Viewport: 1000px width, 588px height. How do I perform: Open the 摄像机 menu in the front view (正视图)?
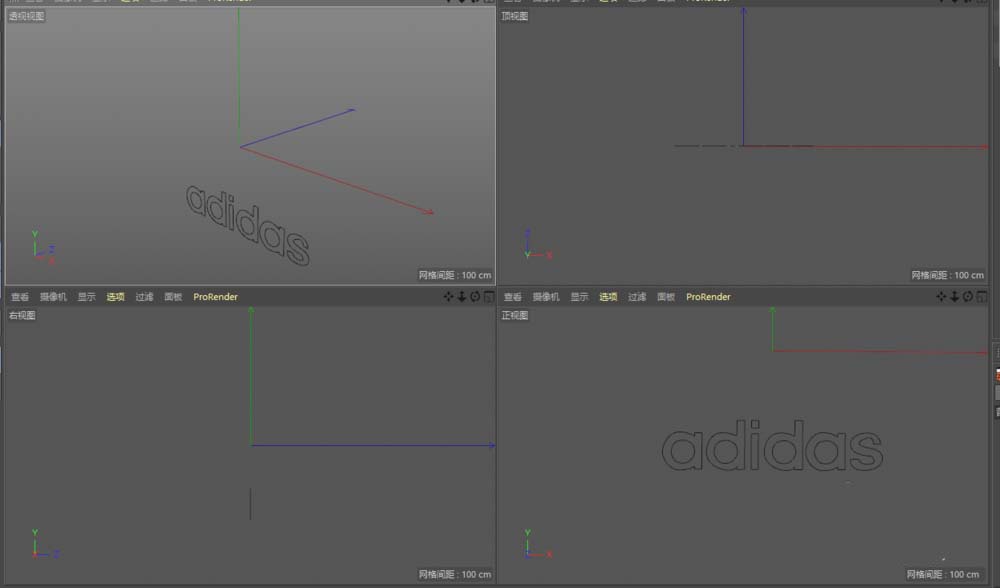(x=546, y=297)
